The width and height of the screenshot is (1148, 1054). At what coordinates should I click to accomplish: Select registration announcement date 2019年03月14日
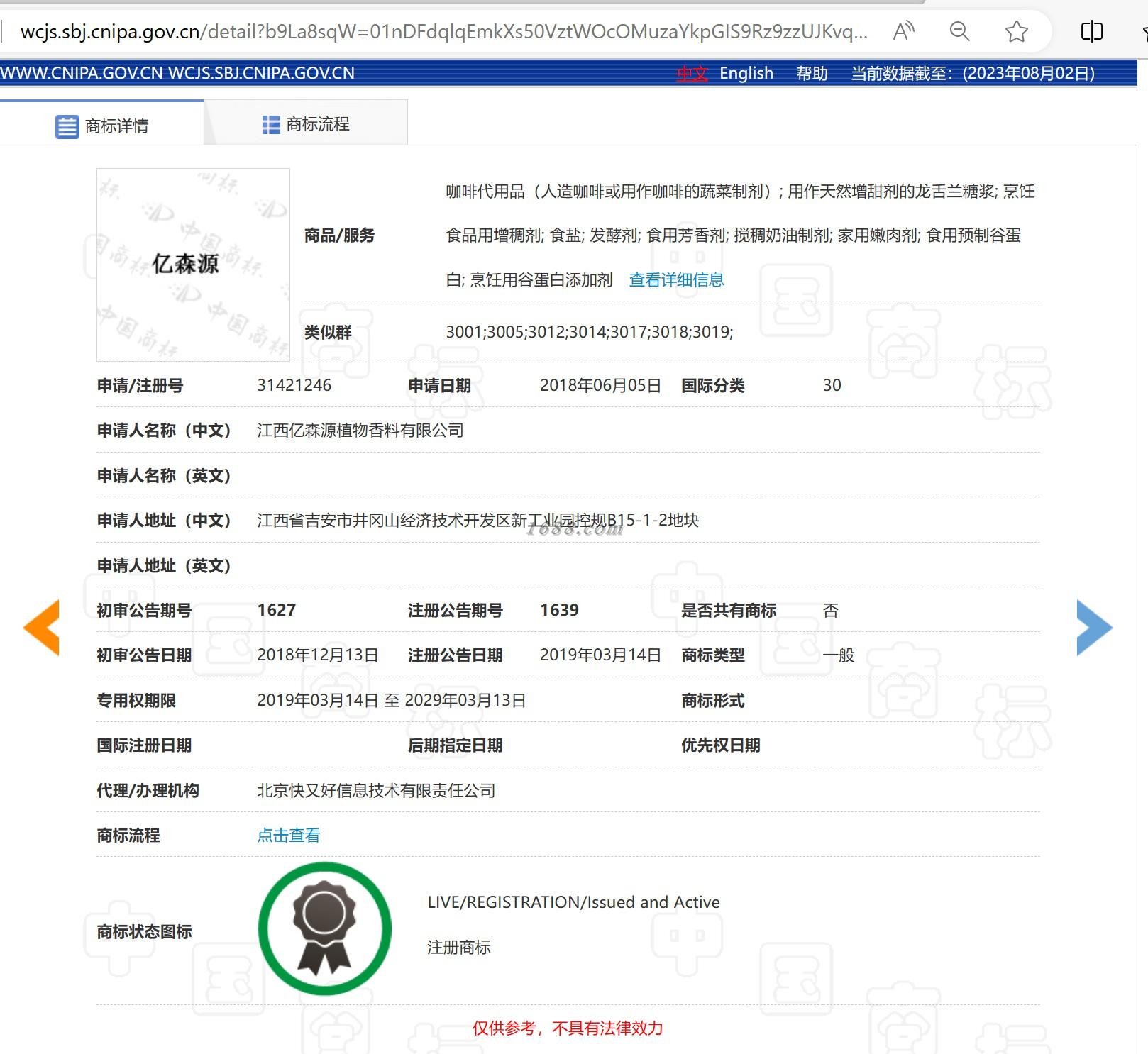(600, 655)
